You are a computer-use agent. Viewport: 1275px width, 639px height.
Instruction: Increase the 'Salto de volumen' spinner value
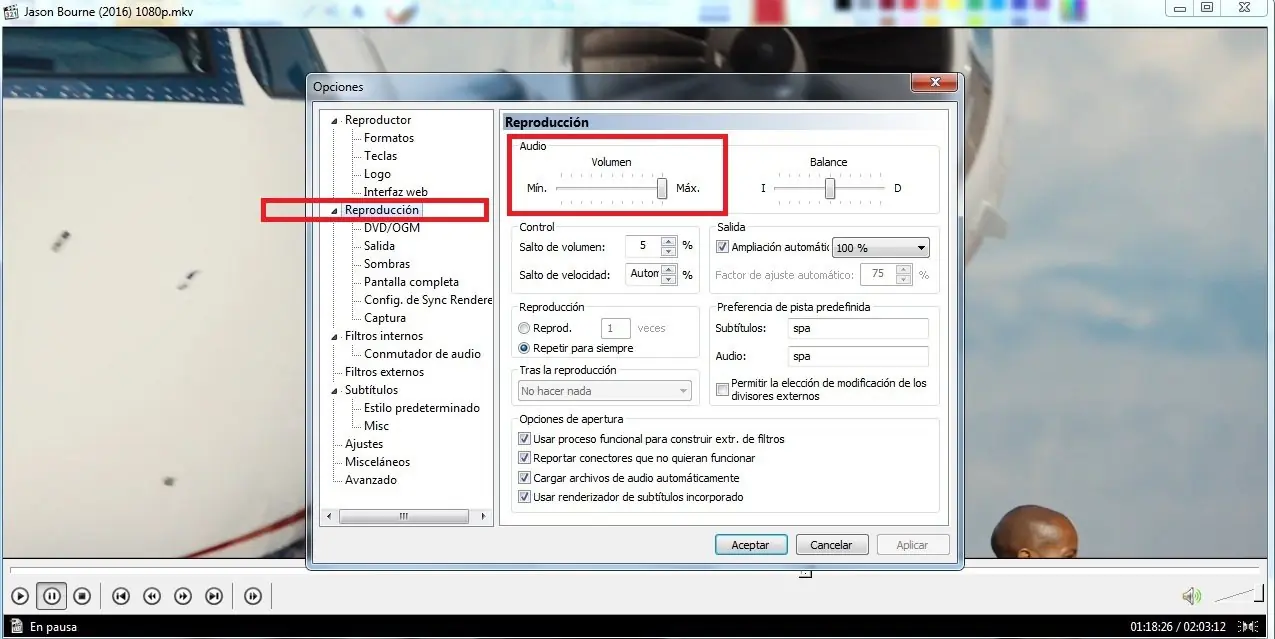coord(667,241)
